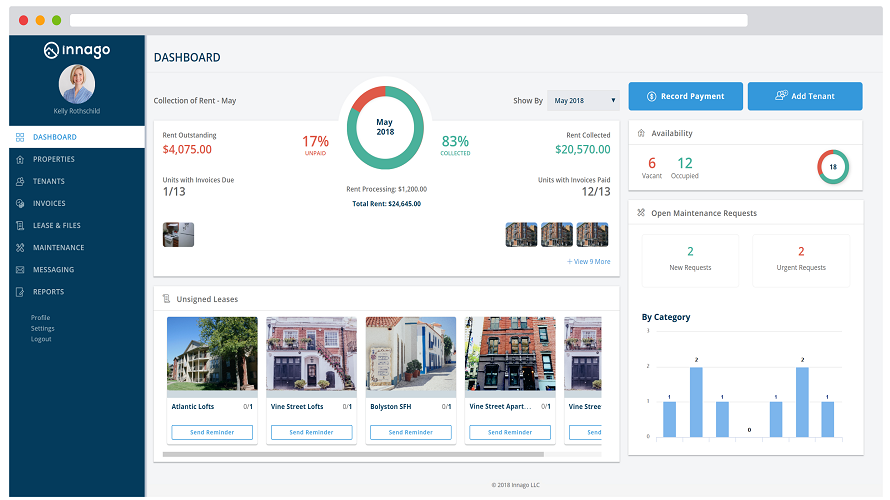Click the Messaging envelope icon
Viewport: 890px width, 500px height.
21,270
